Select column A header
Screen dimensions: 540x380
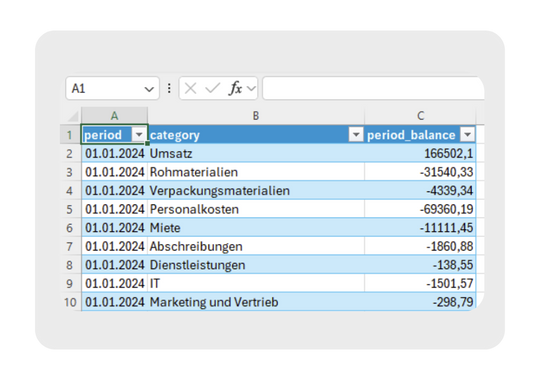click(x=114, y=116)
